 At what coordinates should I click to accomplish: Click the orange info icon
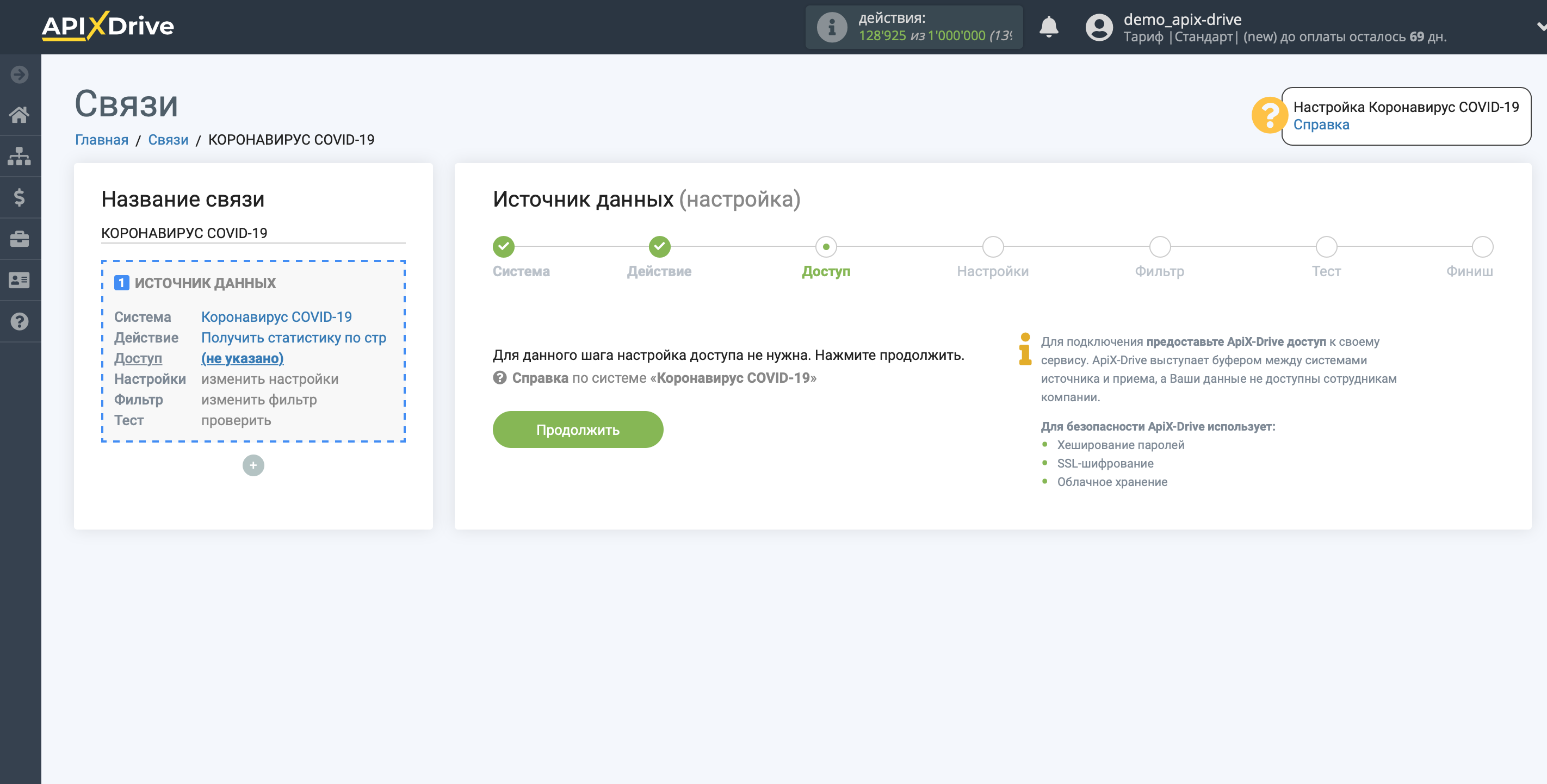(x=1024, y=350)
